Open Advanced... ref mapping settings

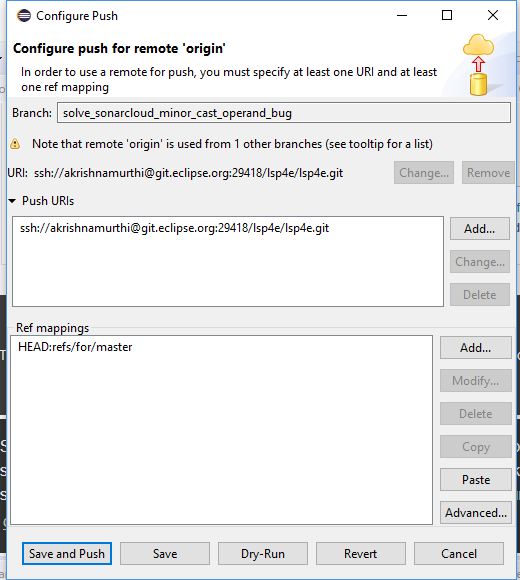click(476, 513)
